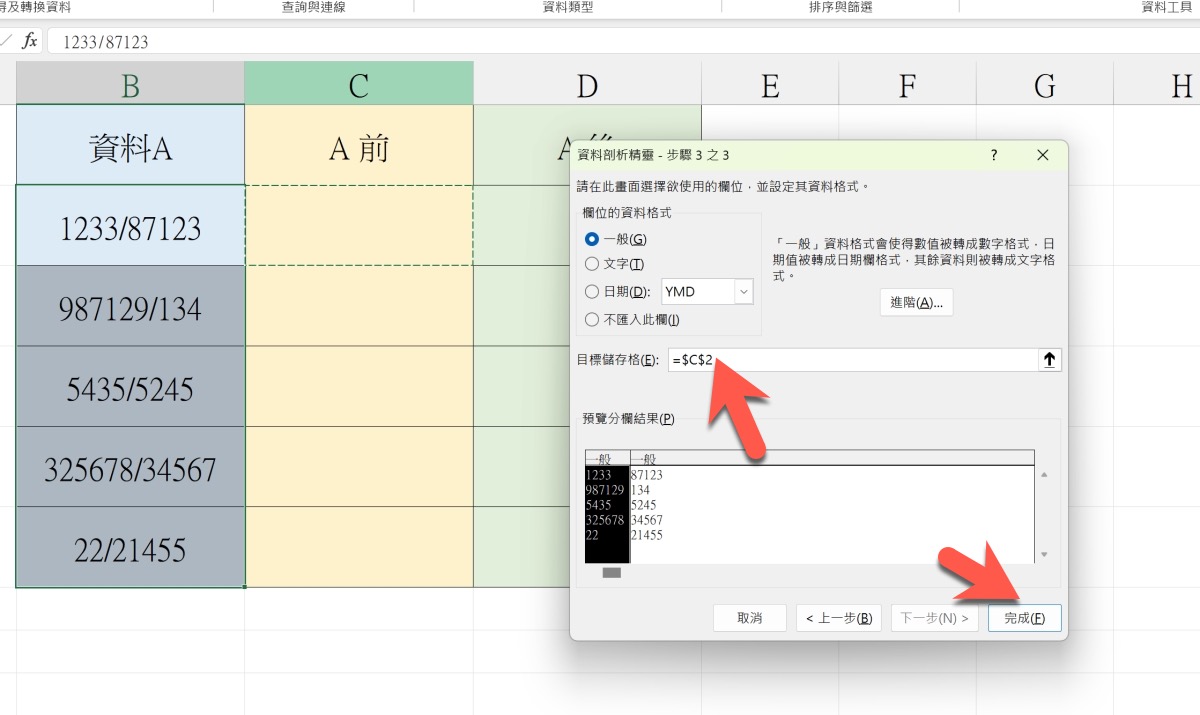
Task: Select column C header
Action: coord(358,86)
